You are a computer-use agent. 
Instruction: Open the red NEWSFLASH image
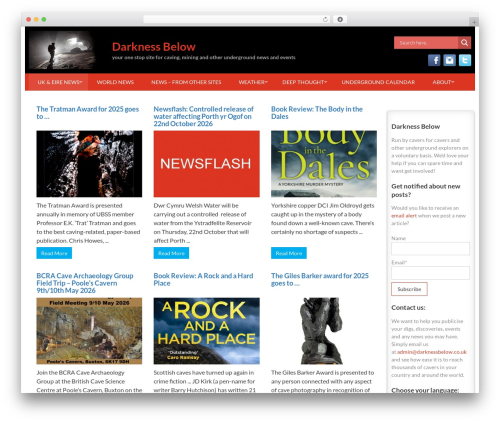(207, 164)
